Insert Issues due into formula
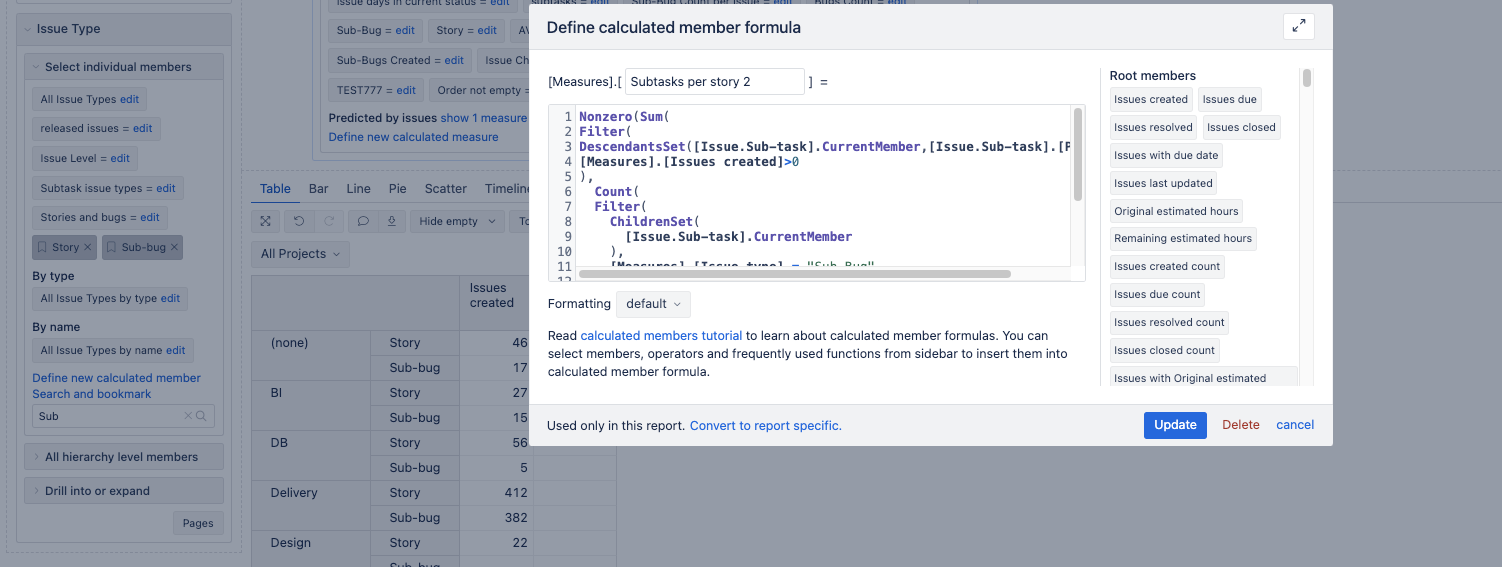Image resolution: width=1502 pixels, height=567 pixels. coord(1229,99)
